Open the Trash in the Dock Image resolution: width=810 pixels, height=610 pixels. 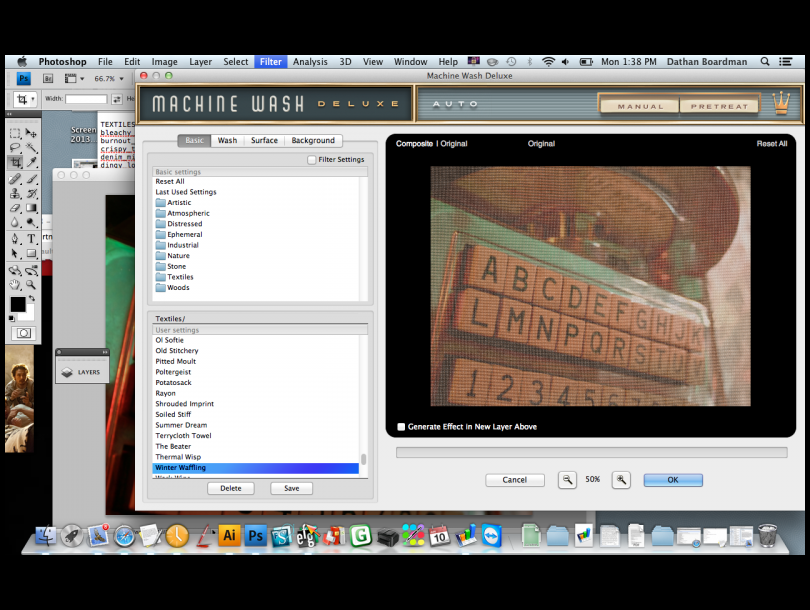click(768, 535)
